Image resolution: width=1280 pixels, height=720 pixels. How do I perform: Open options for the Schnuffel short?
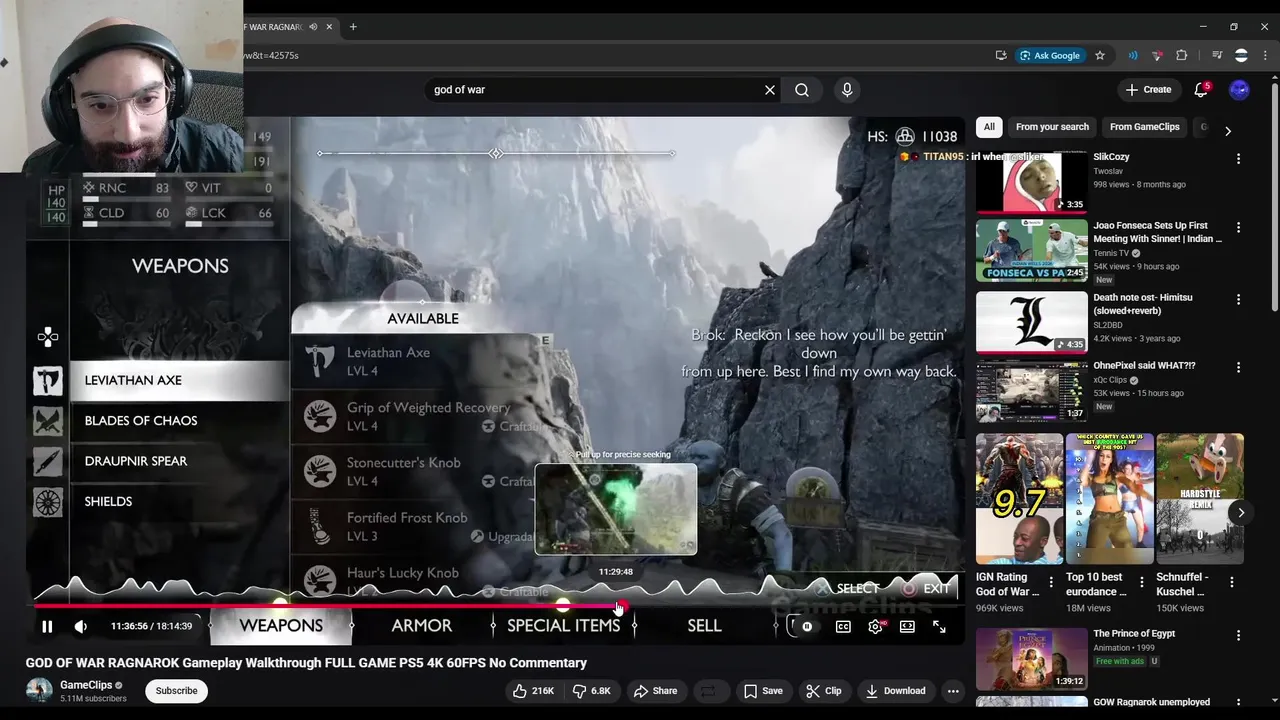1231,582
